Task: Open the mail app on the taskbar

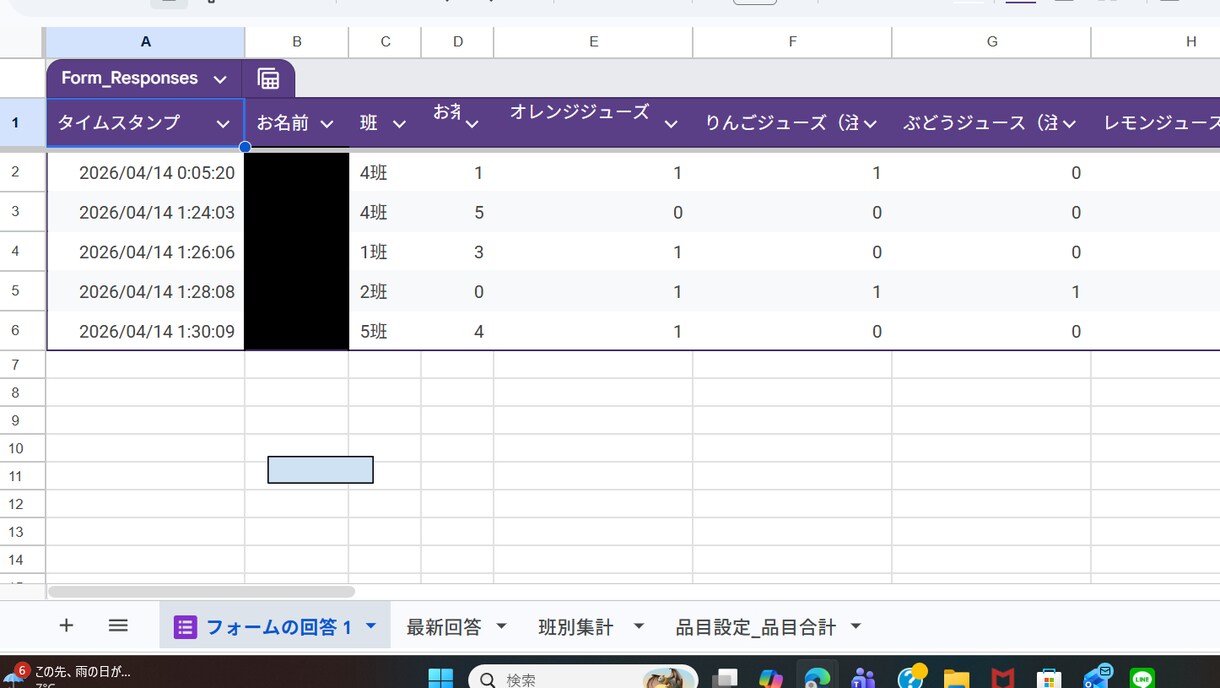Action: (x=1097, y=677)
